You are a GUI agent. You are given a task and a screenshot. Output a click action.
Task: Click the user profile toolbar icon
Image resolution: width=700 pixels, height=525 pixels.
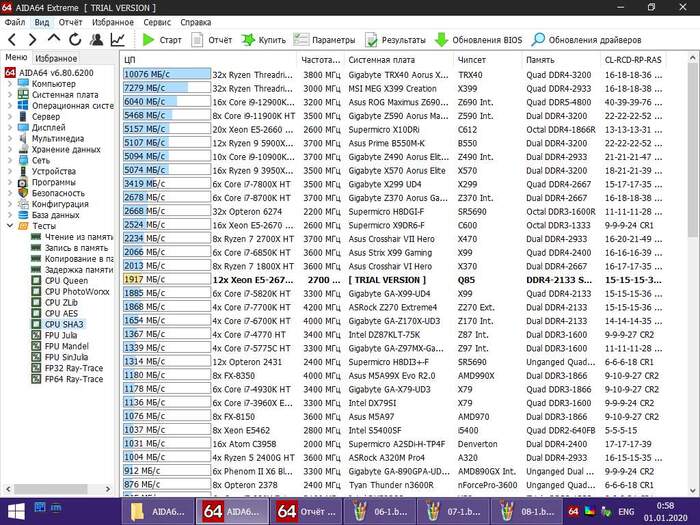[x=96, y=40]
